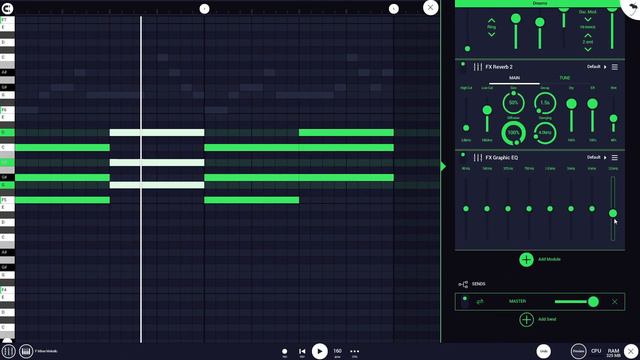Image resolution: width=640 pixels, height=360 pixels.
Task: Click the SENDS routing icon
Action: pyautogui.click(x=463, y=284)
